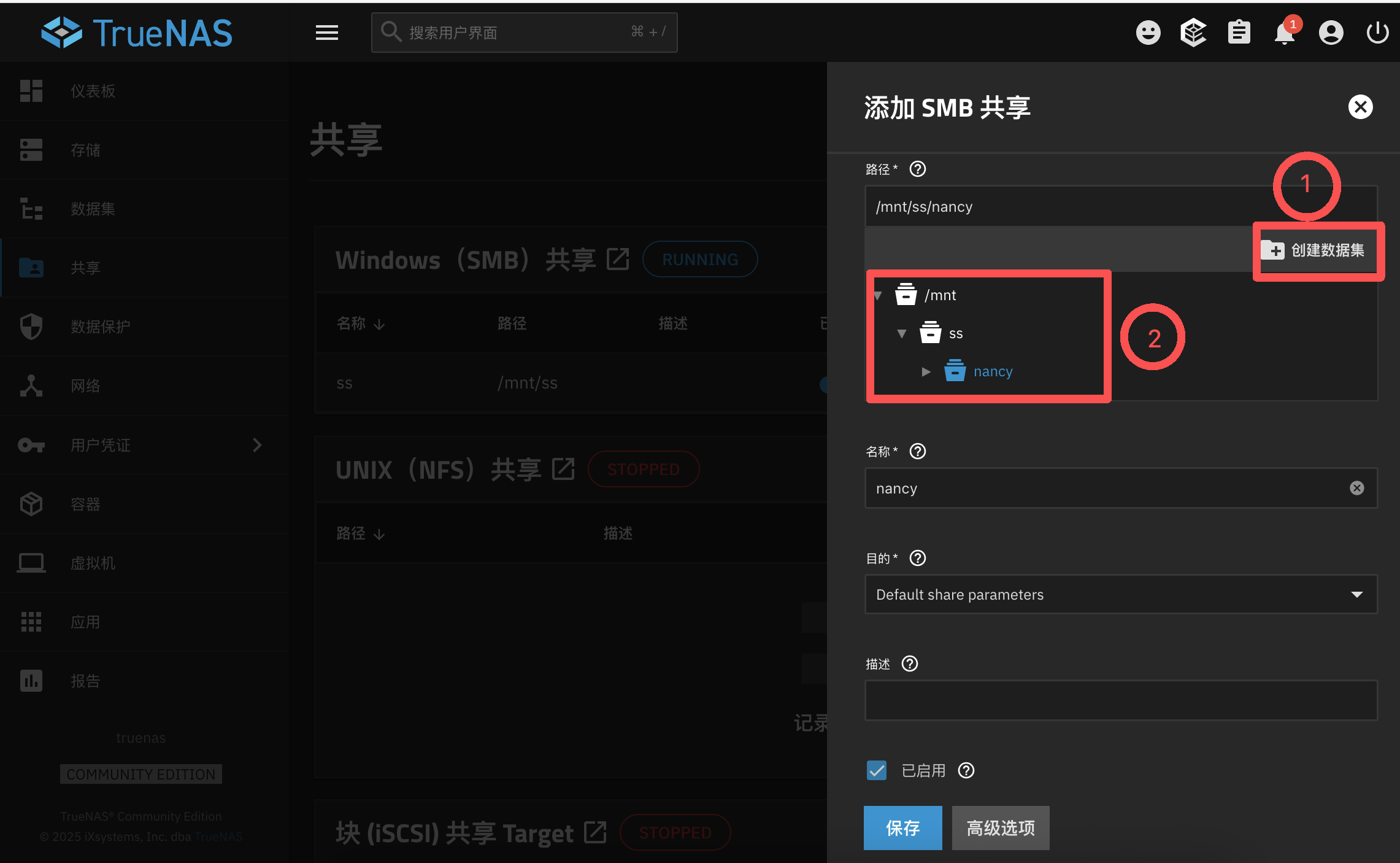This screenshot has width=1400, height=863.
Task: Click the 描述 input field
Action: pyautogui.click(x=1121, y=700)
